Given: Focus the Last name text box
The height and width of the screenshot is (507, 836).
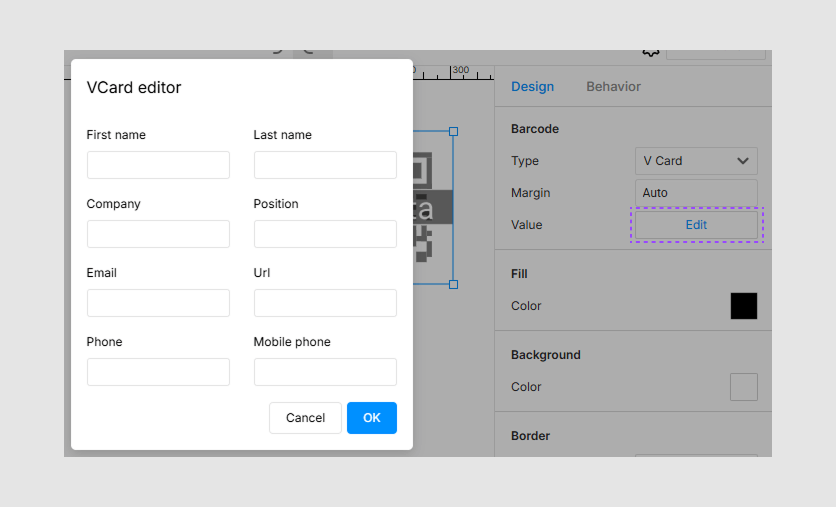Looking at the screenshot, I should [x=325, y=165].
